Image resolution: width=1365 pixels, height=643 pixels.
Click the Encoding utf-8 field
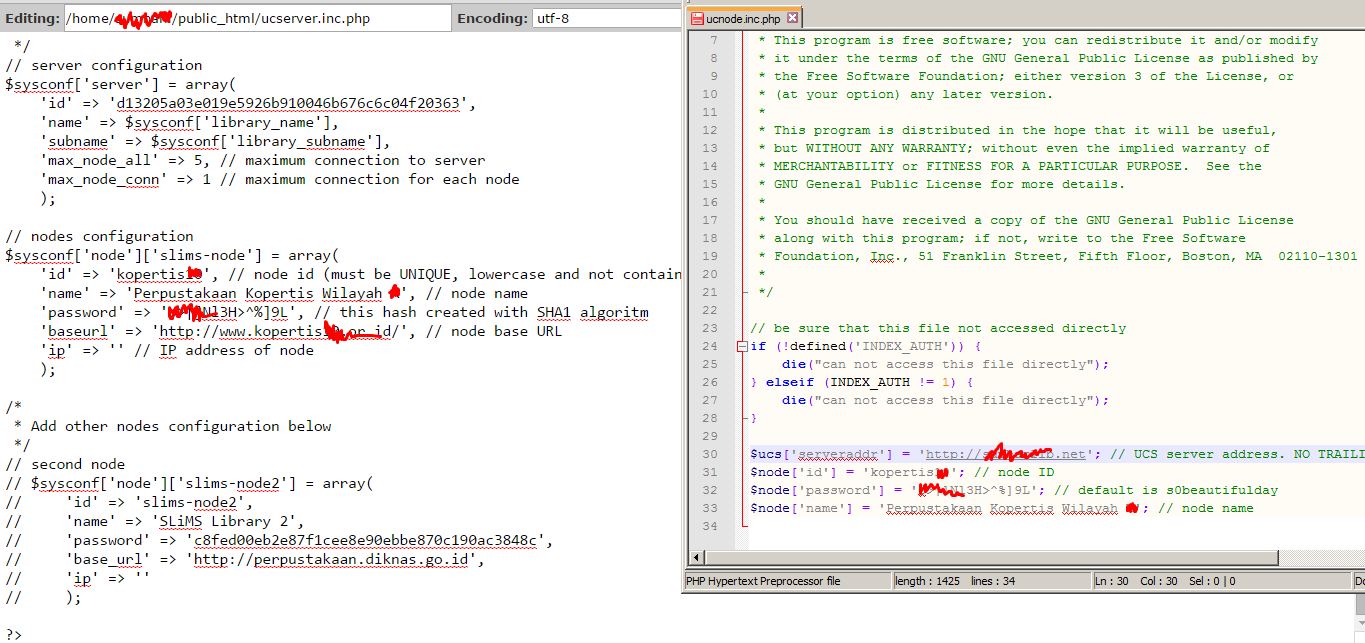point(608,18)
